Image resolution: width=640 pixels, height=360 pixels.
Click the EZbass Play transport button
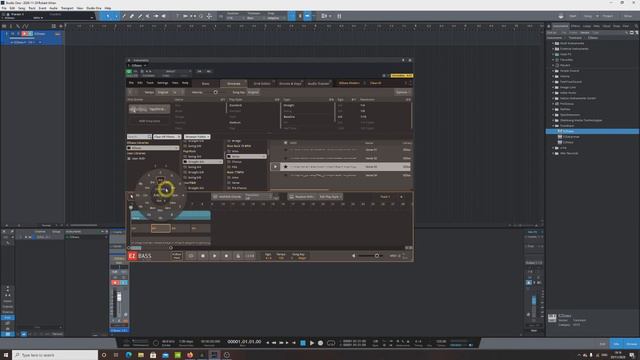(x=214, y=256)
